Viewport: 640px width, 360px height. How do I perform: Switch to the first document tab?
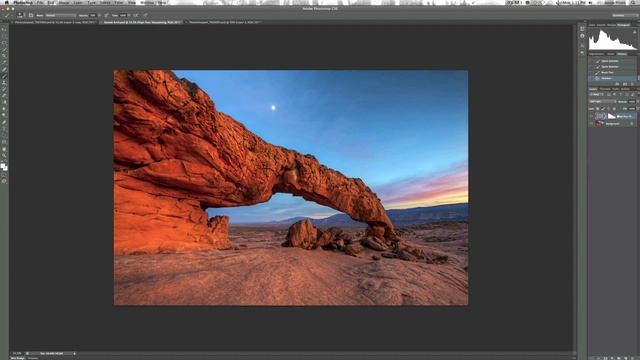point(55,22)
